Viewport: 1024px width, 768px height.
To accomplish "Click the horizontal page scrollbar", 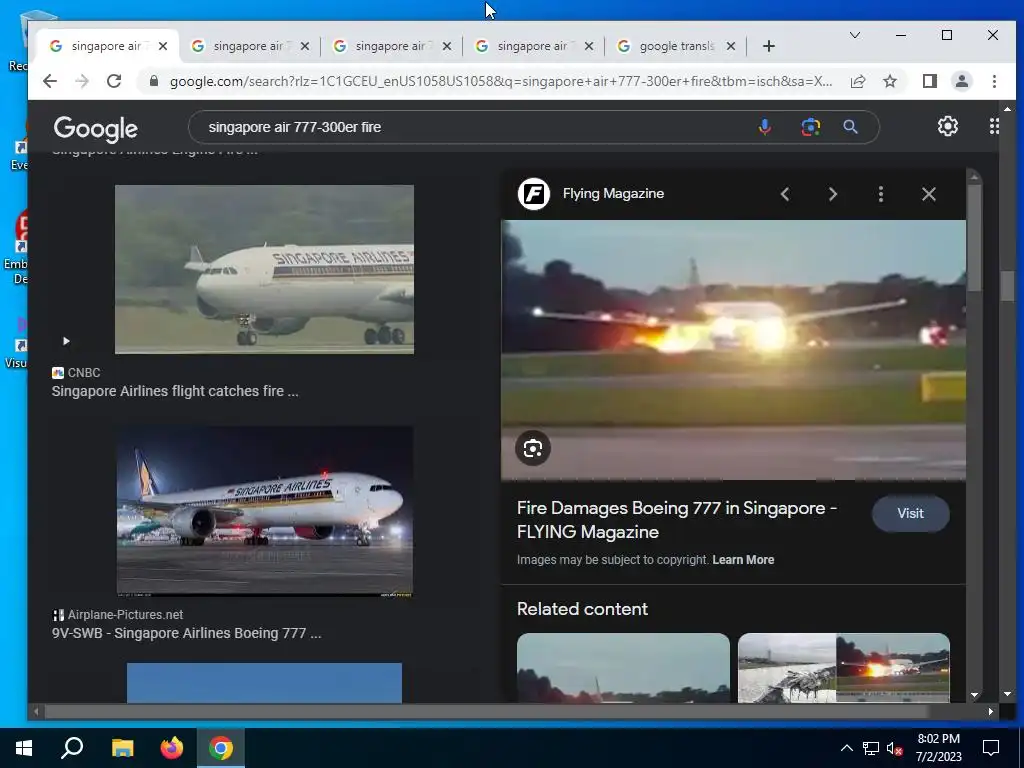I will [x=487, y=711].
